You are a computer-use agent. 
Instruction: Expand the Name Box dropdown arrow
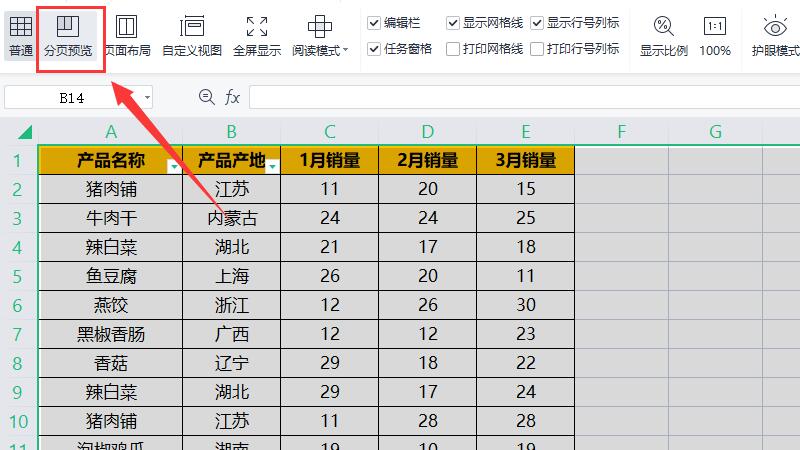148,97
